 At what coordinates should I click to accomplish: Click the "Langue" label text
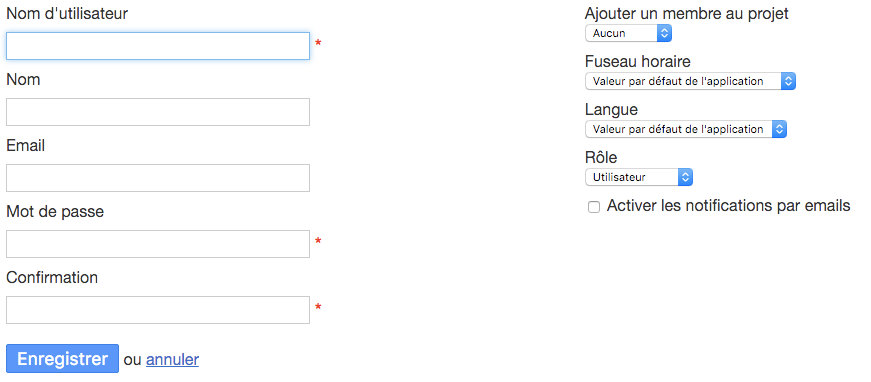click(611, 110)
